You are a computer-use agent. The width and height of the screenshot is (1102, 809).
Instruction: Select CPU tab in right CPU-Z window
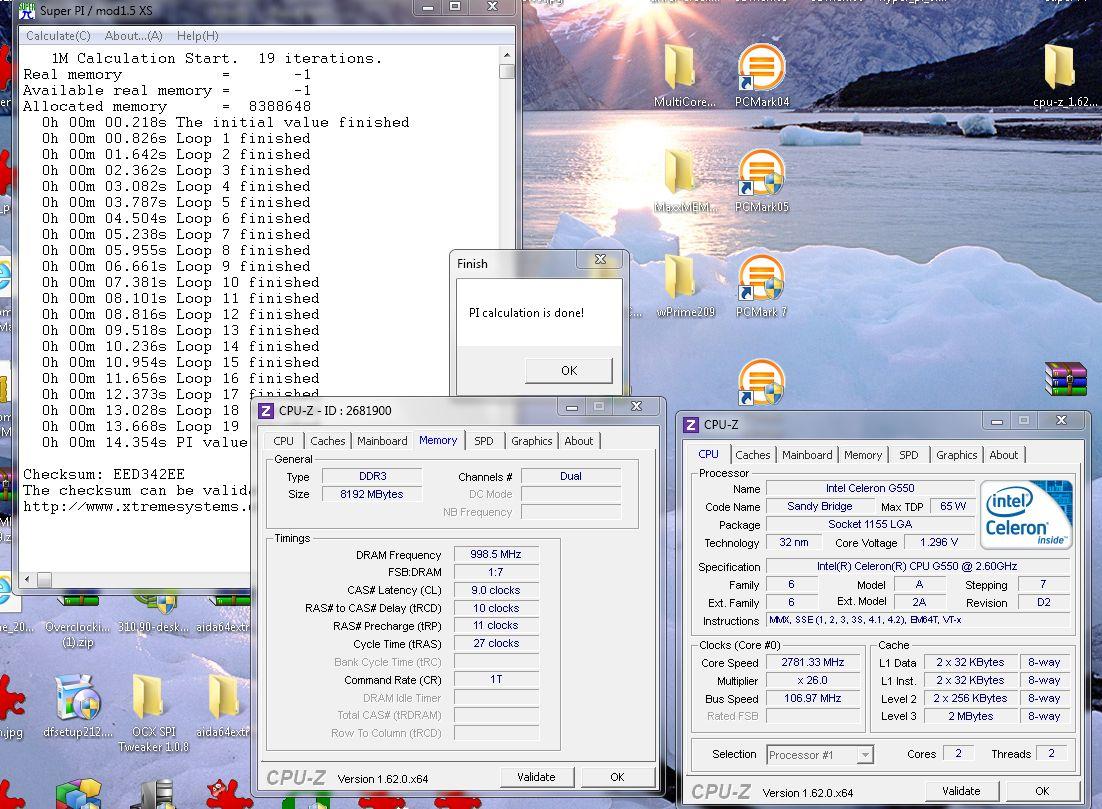[708, 454]
